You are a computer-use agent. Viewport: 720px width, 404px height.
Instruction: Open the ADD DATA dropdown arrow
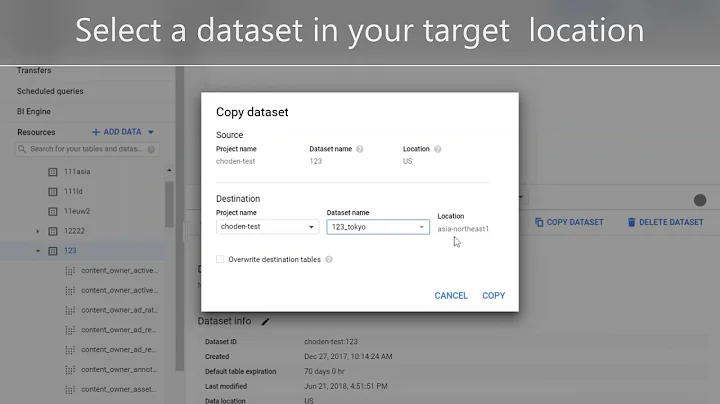click(x=151, y=132)
